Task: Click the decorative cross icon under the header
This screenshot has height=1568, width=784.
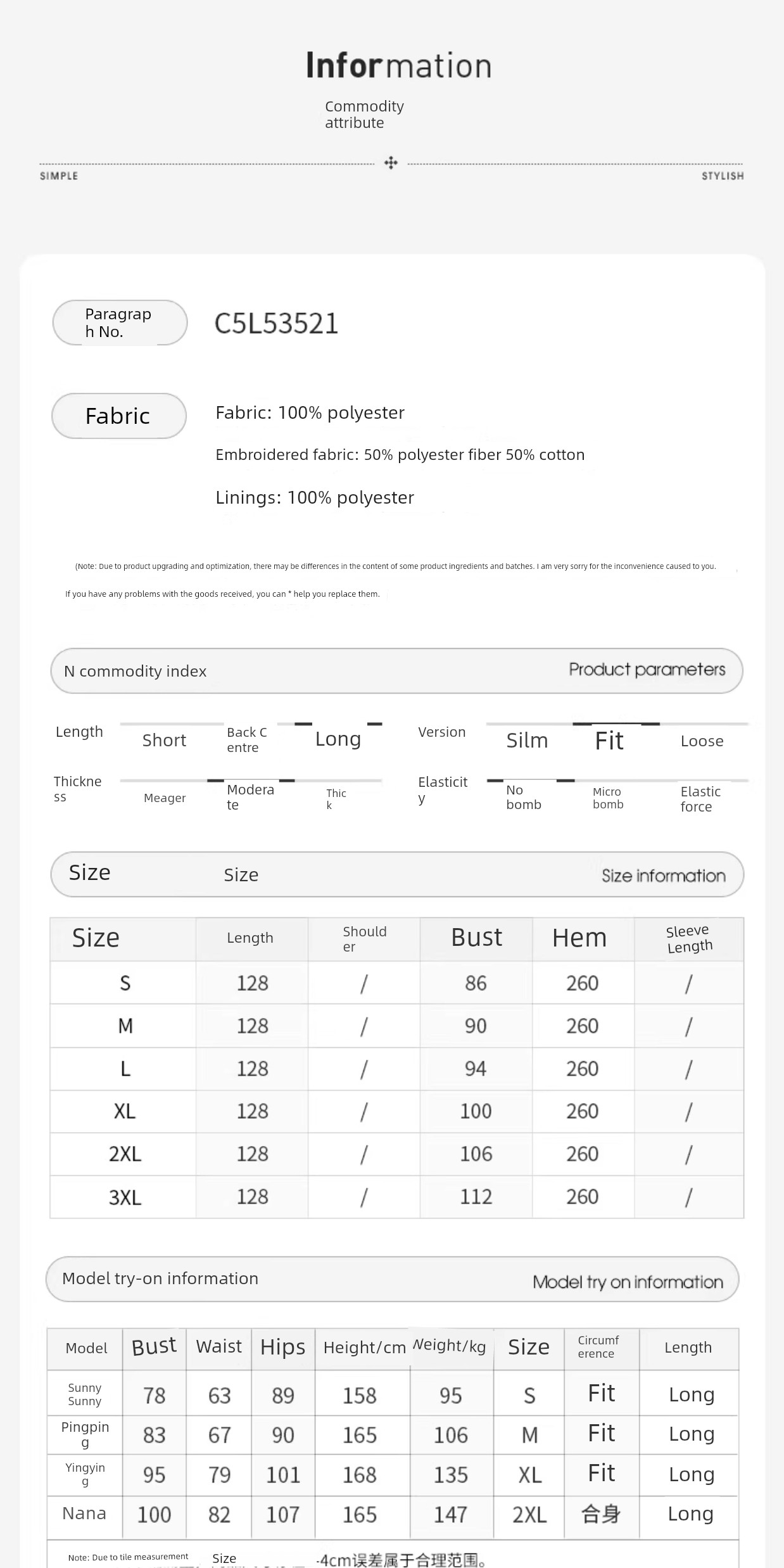Action: (x=391, y=163)
